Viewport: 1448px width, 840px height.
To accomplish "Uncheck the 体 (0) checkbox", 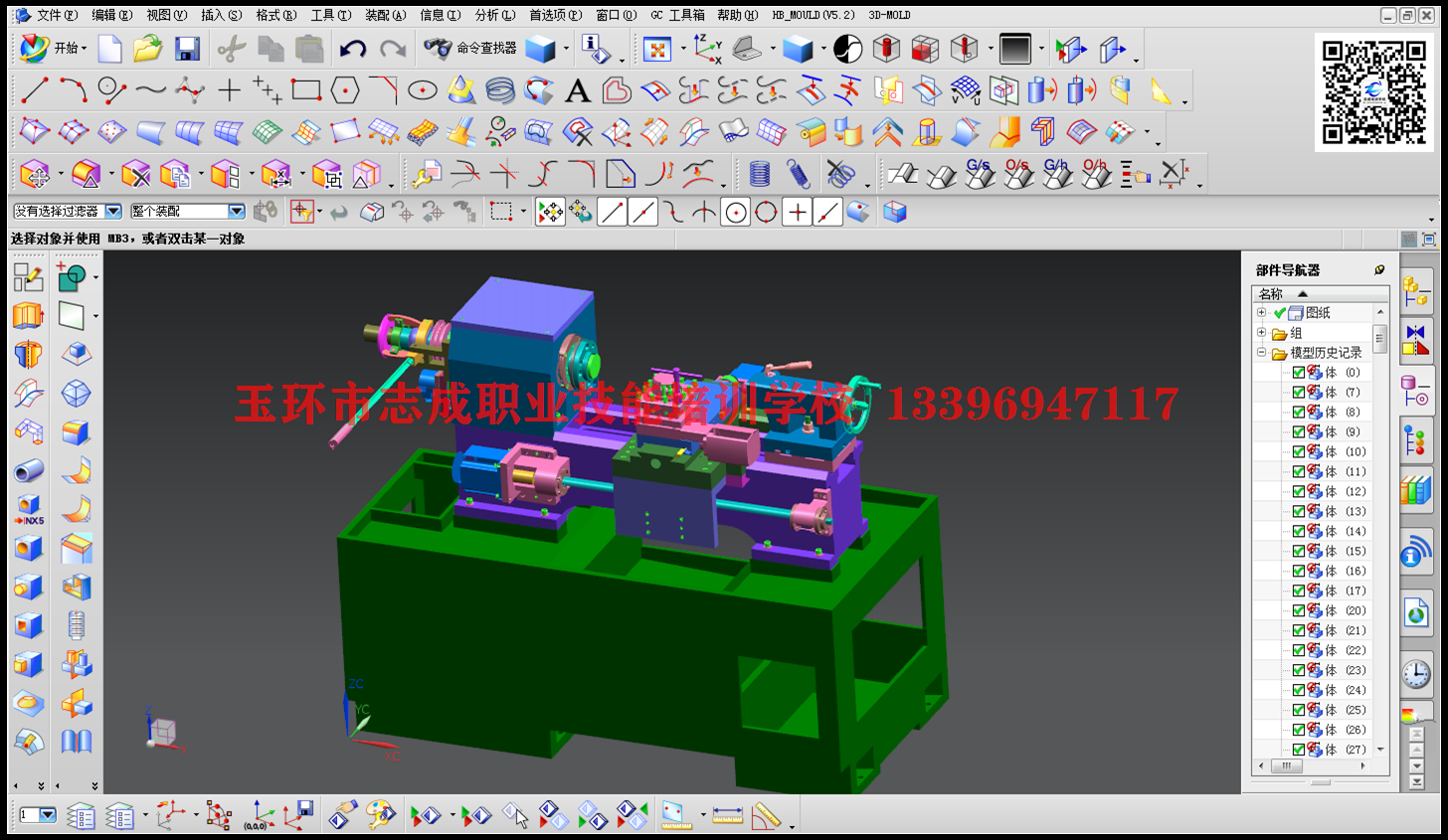I will point(1298,372).
